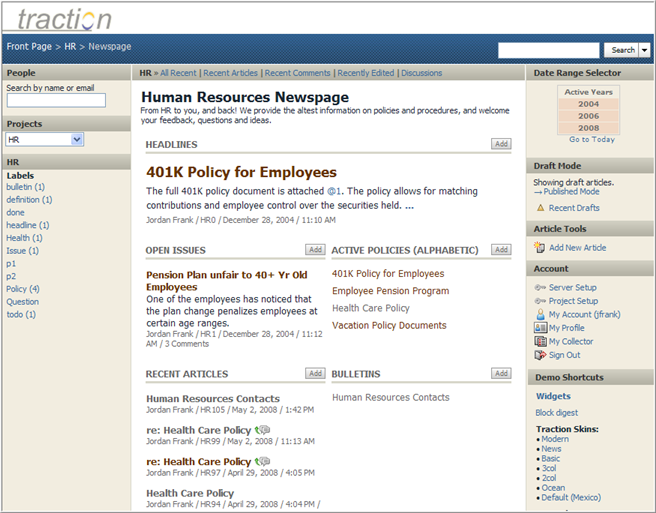Image resolution: width=656 pixels, height=513 pixels.
Task: Click the Sign Out icon
Action: (540, 355)
